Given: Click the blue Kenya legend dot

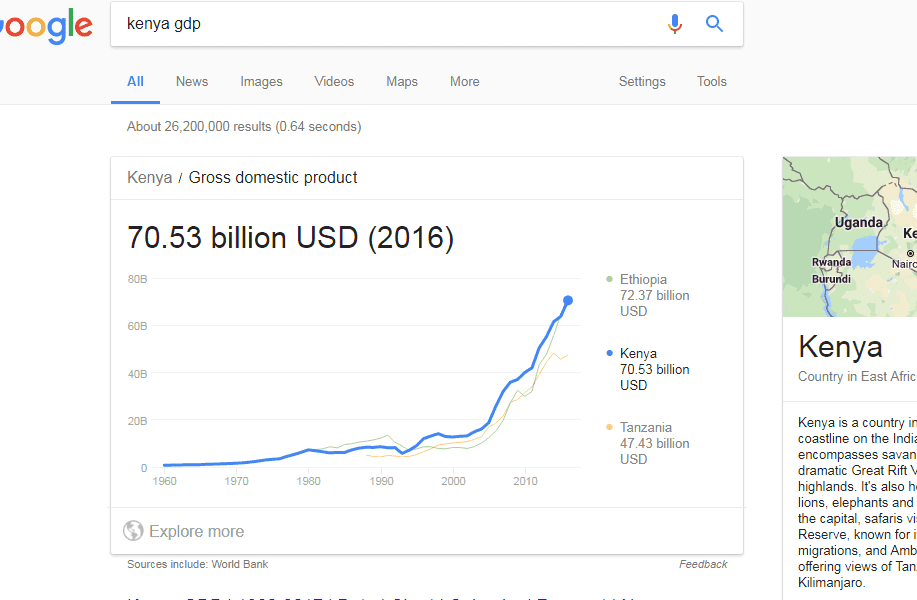Looking at the screenshot, I should [609, 353].
